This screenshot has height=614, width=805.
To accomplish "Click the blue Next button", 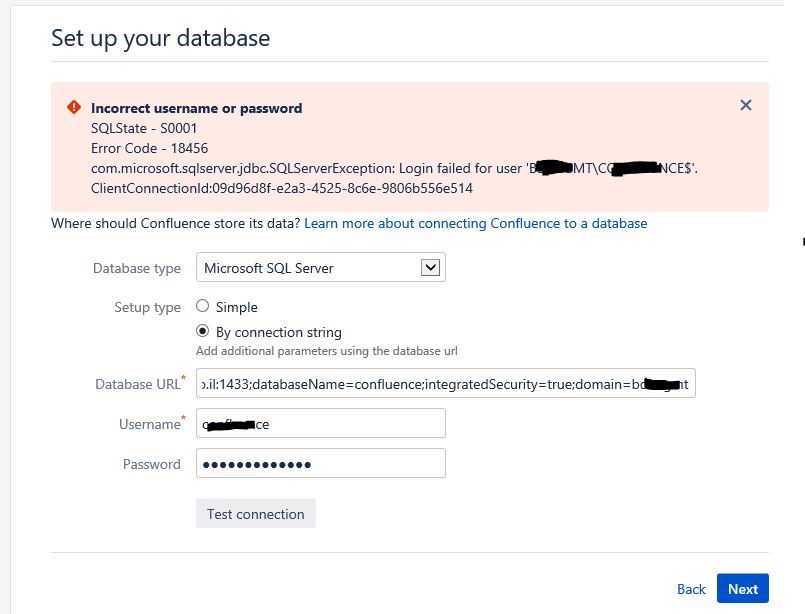I will pos(743,589).
